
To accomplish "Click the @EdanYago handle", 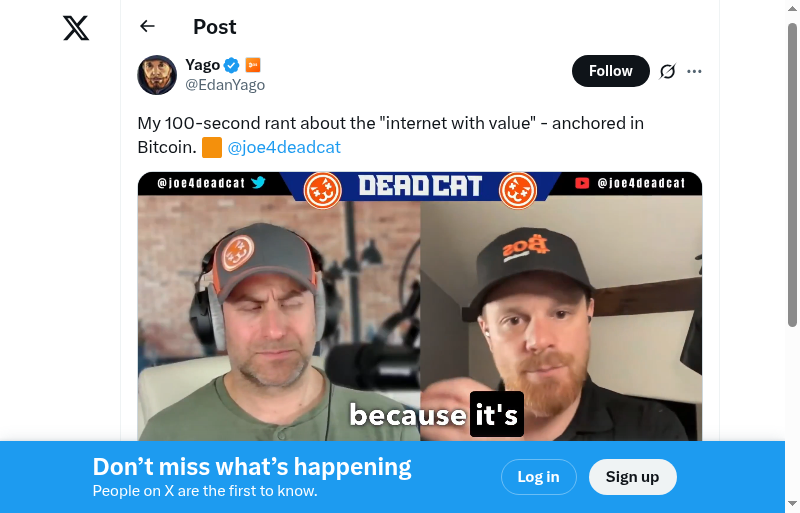I will coord(225,85).
